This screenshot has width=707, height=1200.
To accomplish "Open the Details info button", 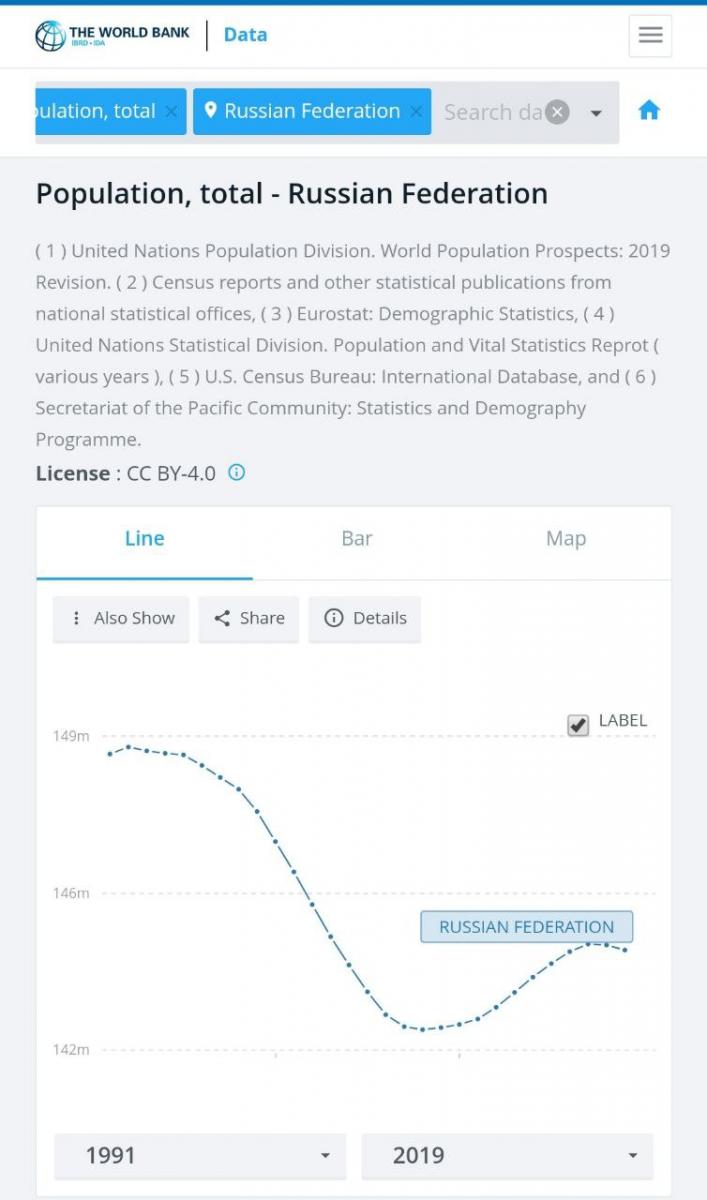I will (365, 618).
